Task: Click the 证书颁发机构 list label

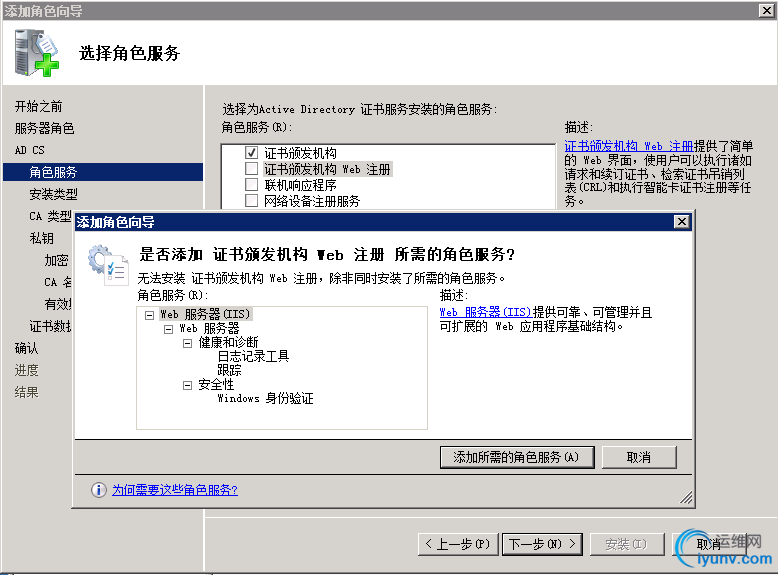Action: [301, 153]
